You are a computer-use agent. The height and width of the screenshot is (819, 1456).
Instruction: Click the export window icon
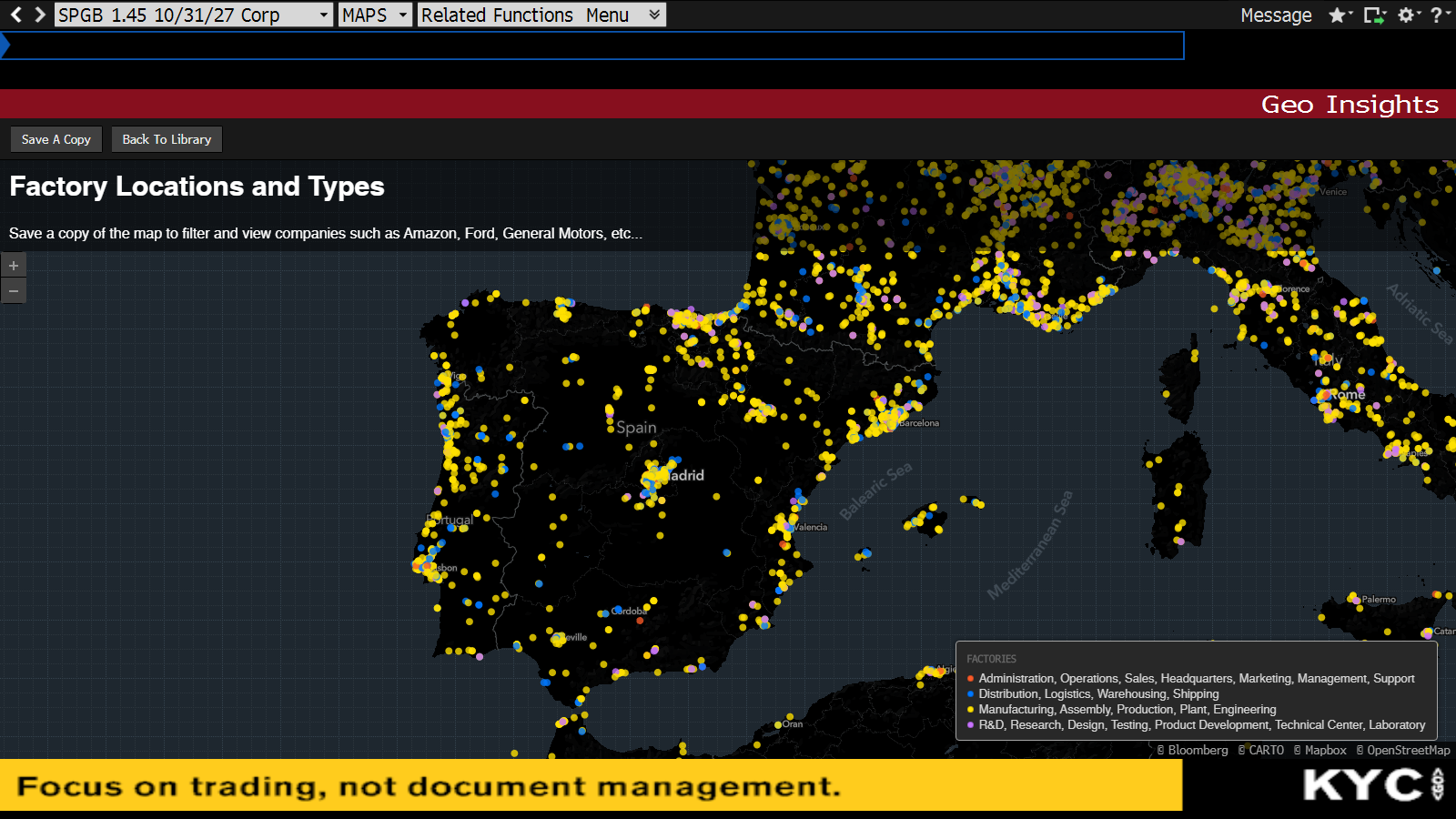1374,15
